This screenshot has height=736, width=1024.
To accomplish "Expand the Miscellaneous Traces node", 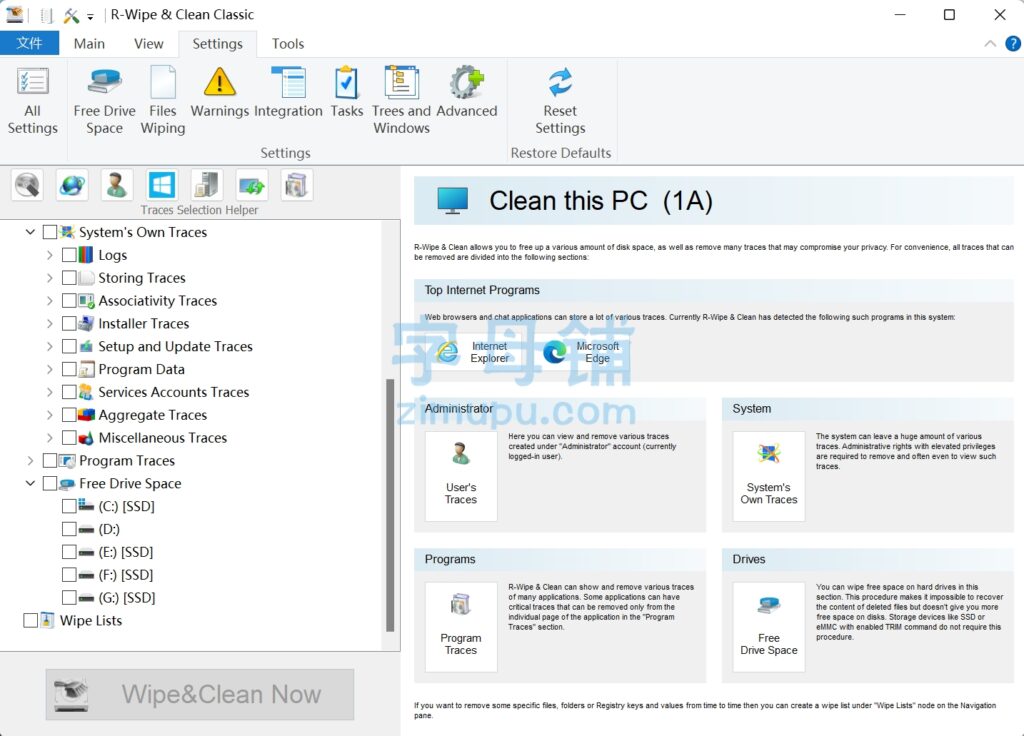I will (50, 438).
